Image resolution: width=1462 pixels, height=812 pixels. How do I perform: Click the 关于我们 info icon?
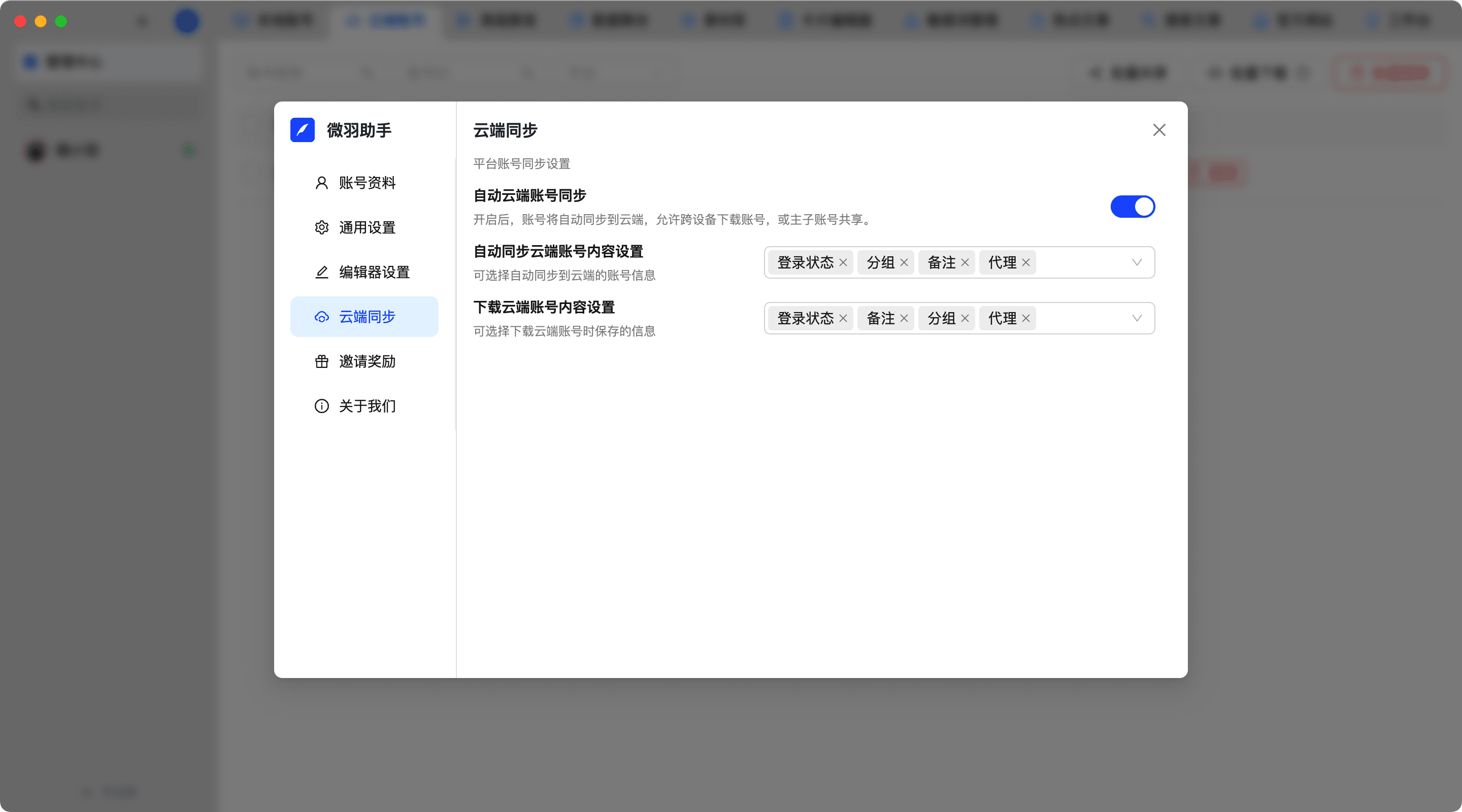(x=321, y=407)
